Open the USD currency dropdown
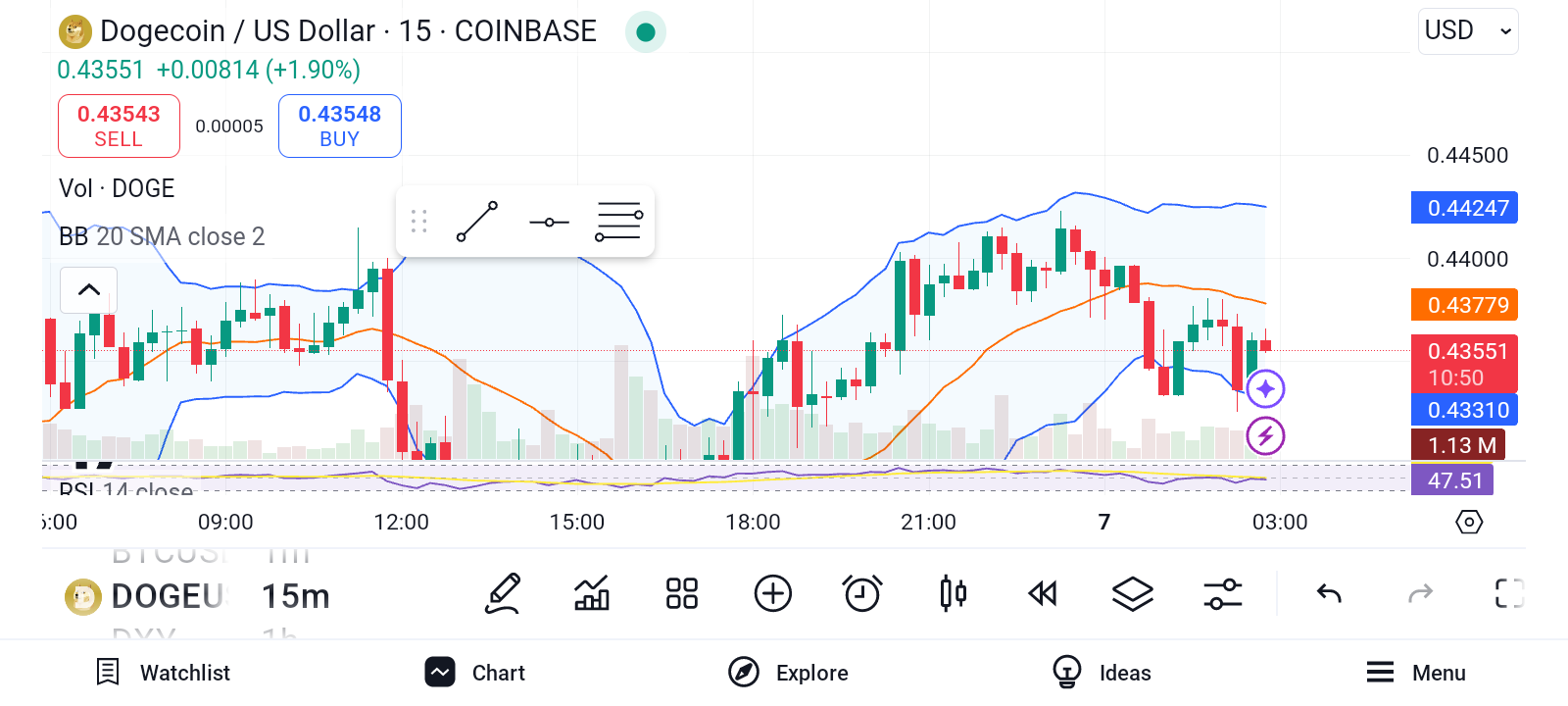 [1468, 31]
